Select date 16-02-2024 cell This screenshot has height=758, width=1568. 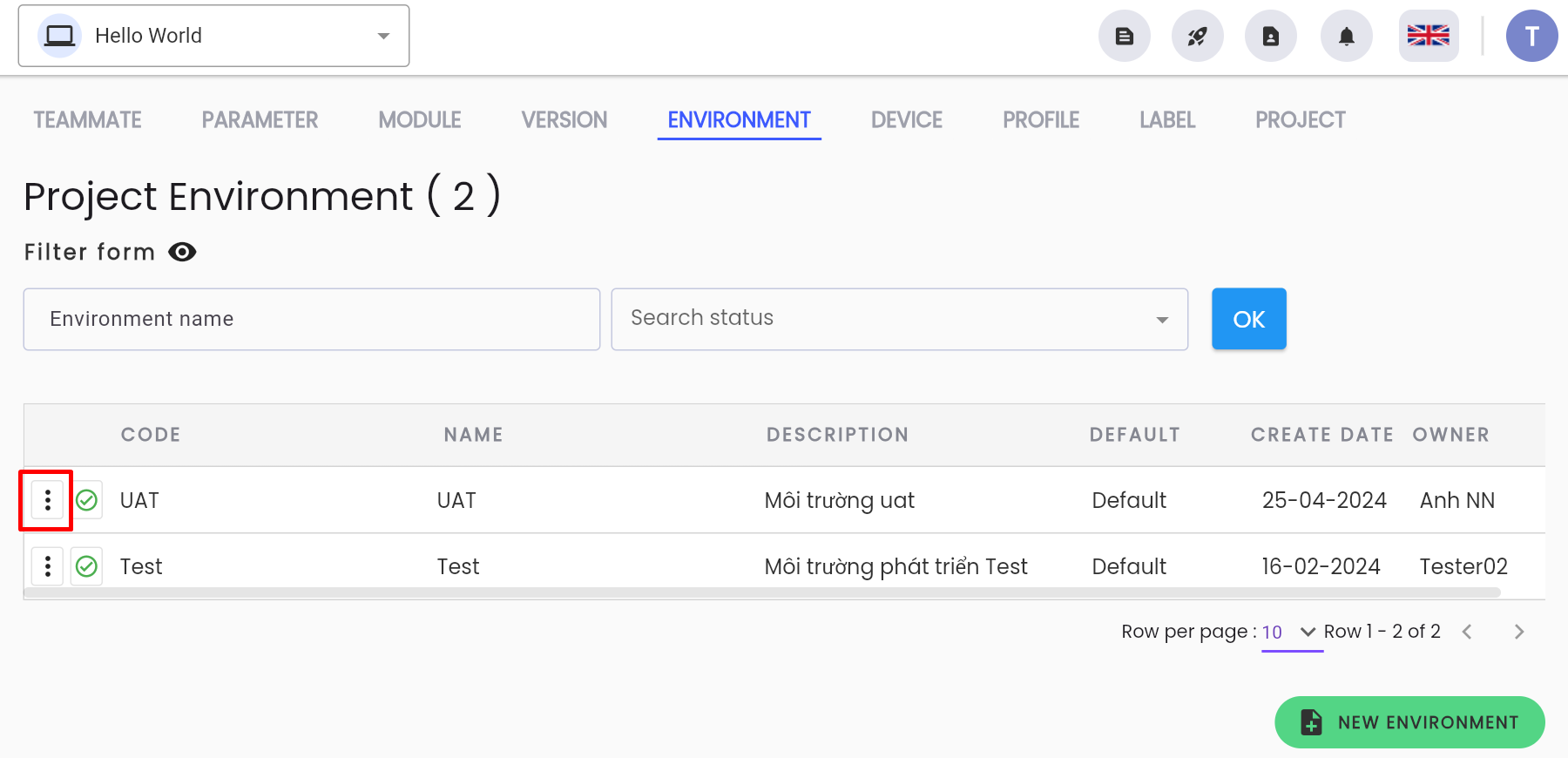(x=1321, y=566)
